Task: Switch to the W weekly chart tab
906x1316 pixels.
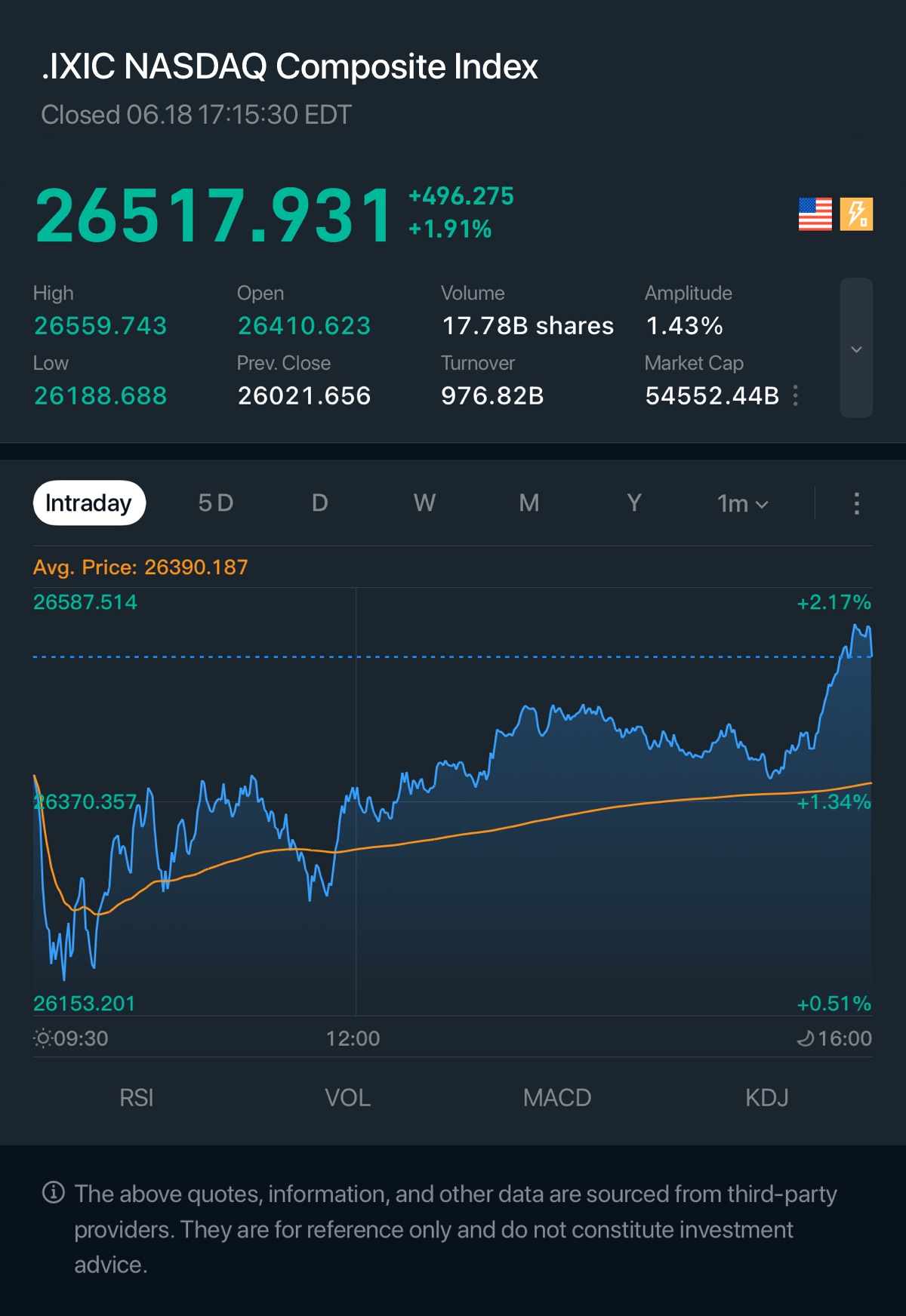Action: [424, 503]
